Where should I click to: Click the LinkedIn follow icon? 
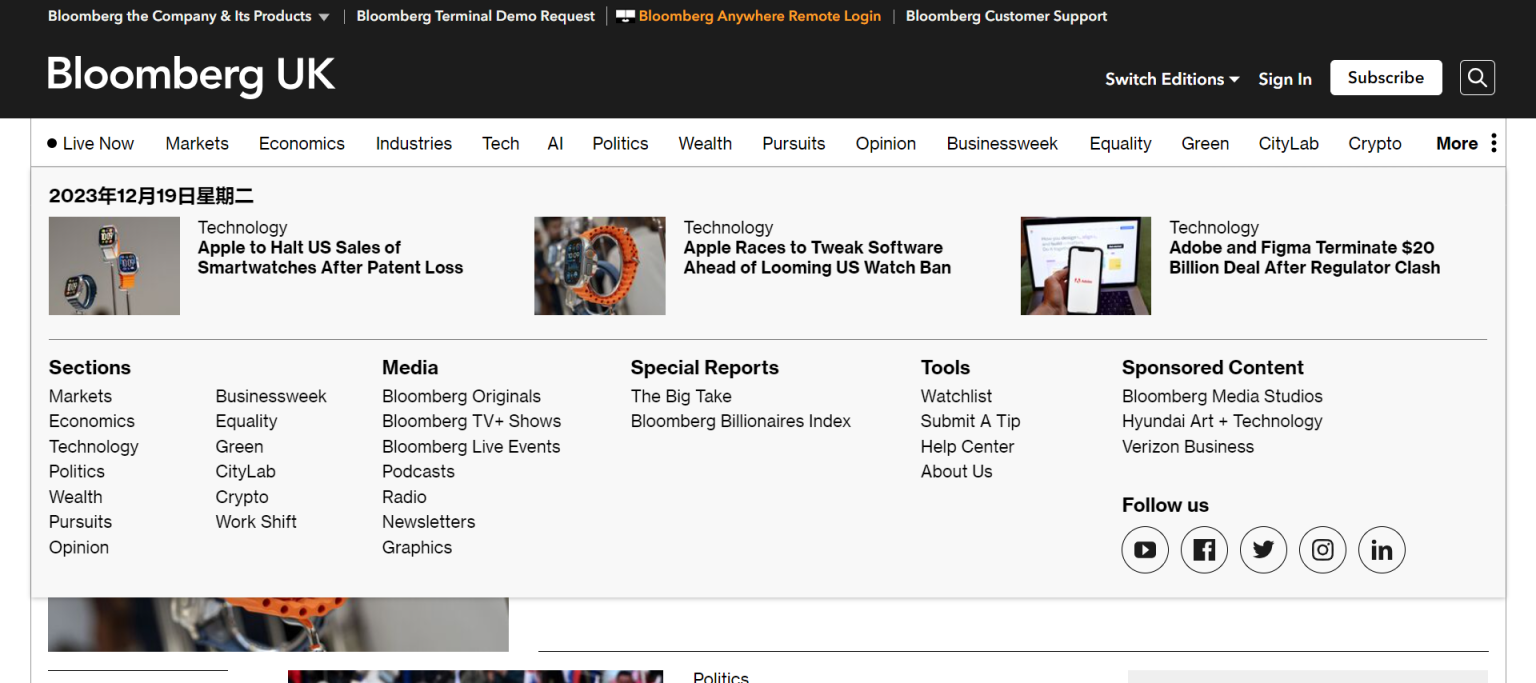tap(1381, 550)
